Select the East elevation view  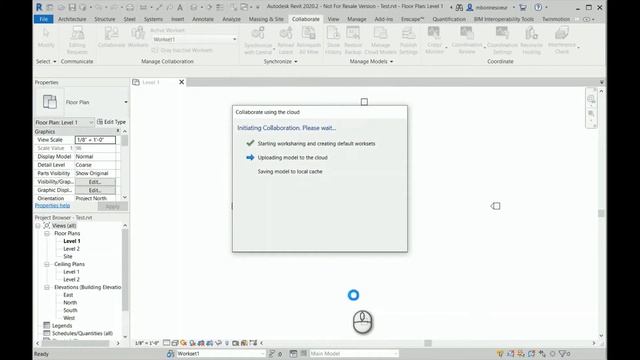click(68, 295)
